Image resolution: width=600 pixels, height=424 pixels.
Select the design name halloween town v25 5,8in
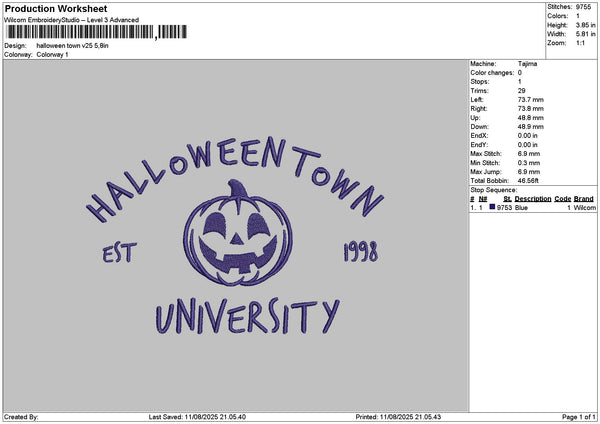(x=72, y=46)
